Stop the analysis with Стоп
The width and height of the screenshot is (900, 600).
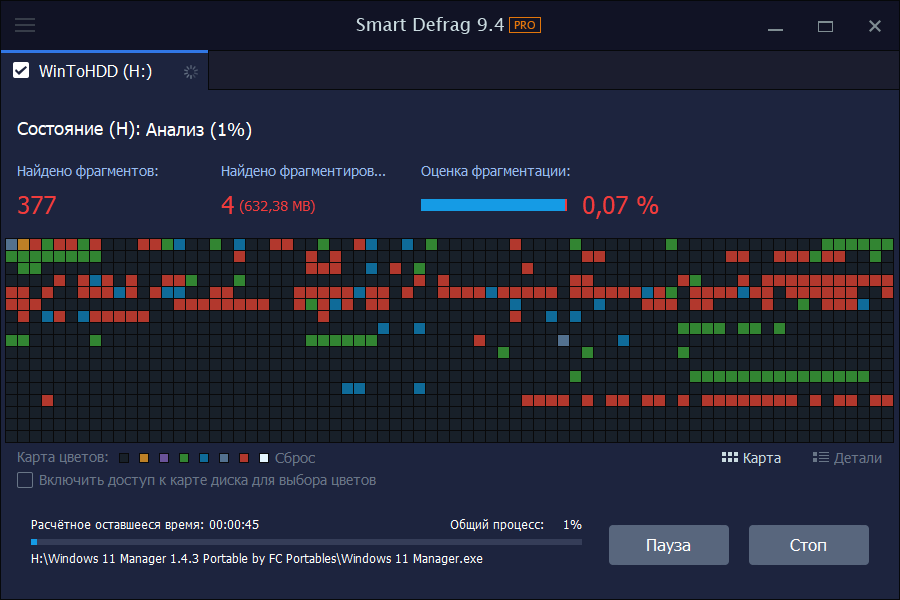(808, 545)
